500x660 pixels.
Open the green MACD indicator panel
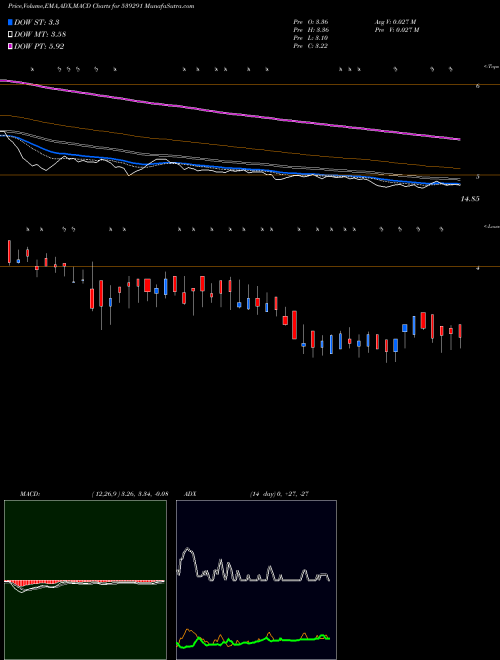tap(85, 580)
